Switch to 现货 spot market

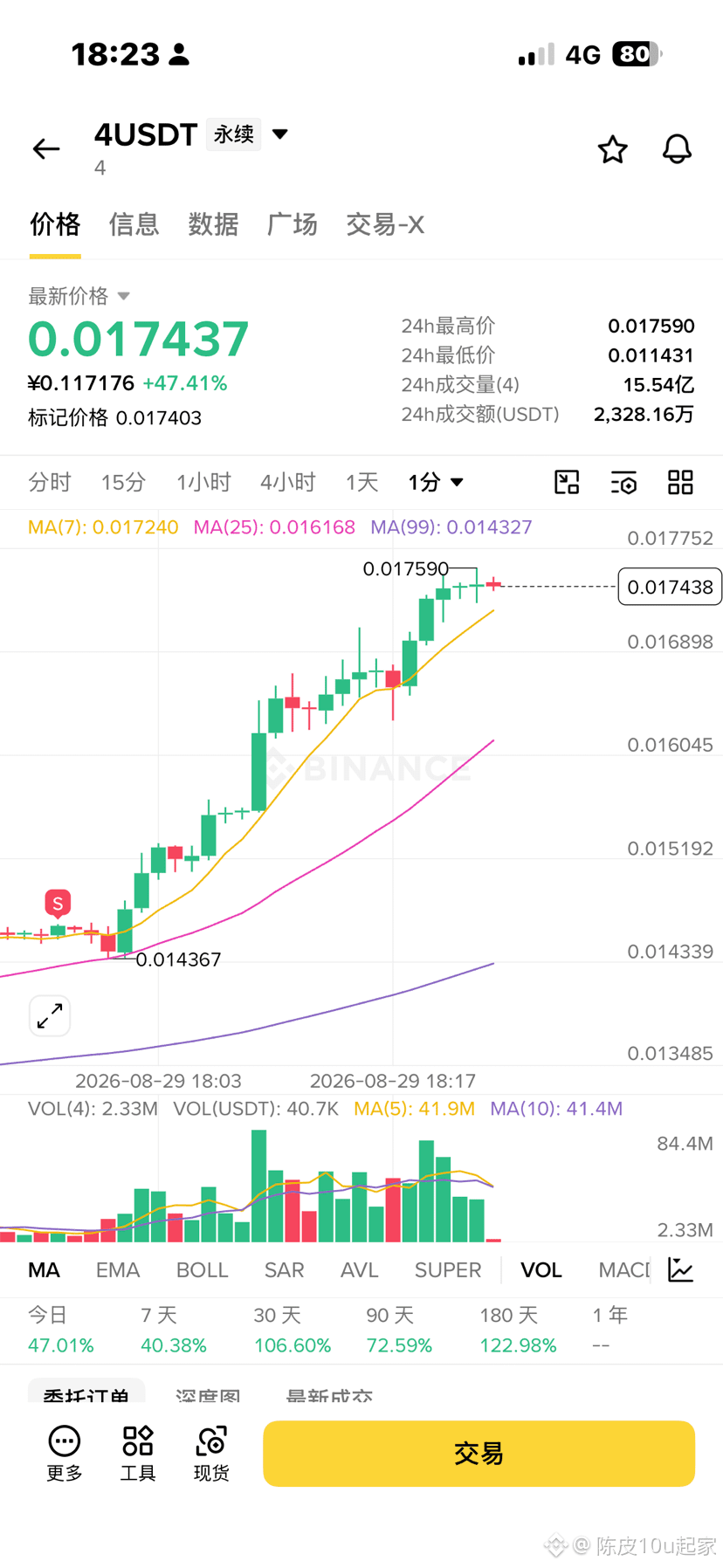[211, 1454]
